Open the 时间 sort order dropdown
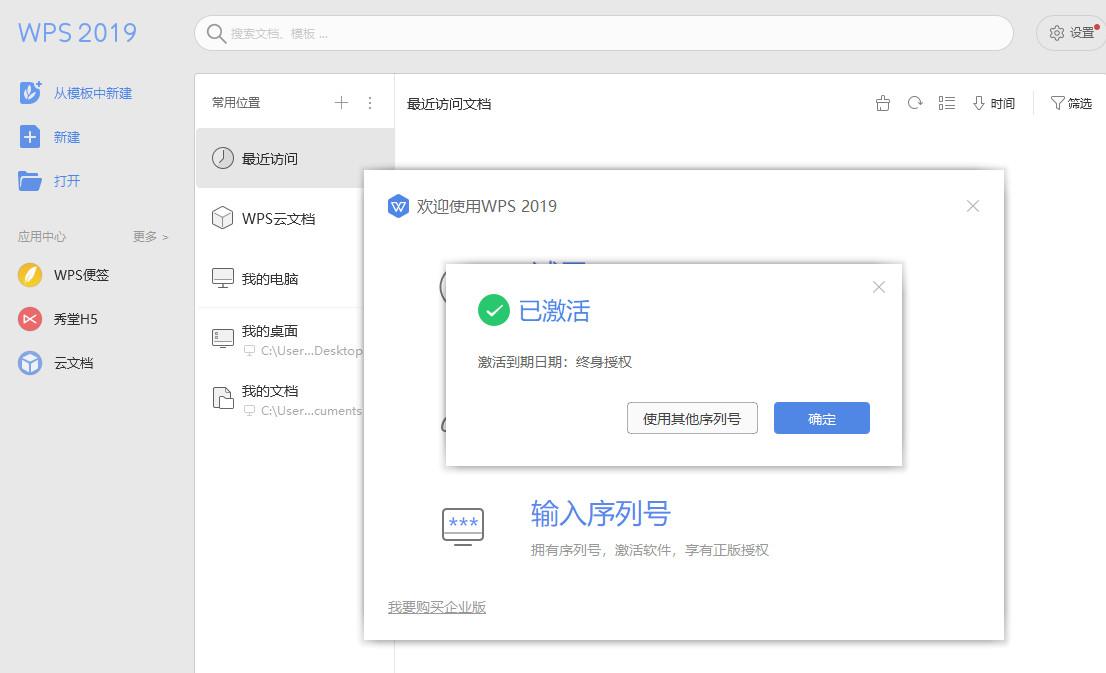Viewport: 1106px width, 673px height. (x=994, y=103)
